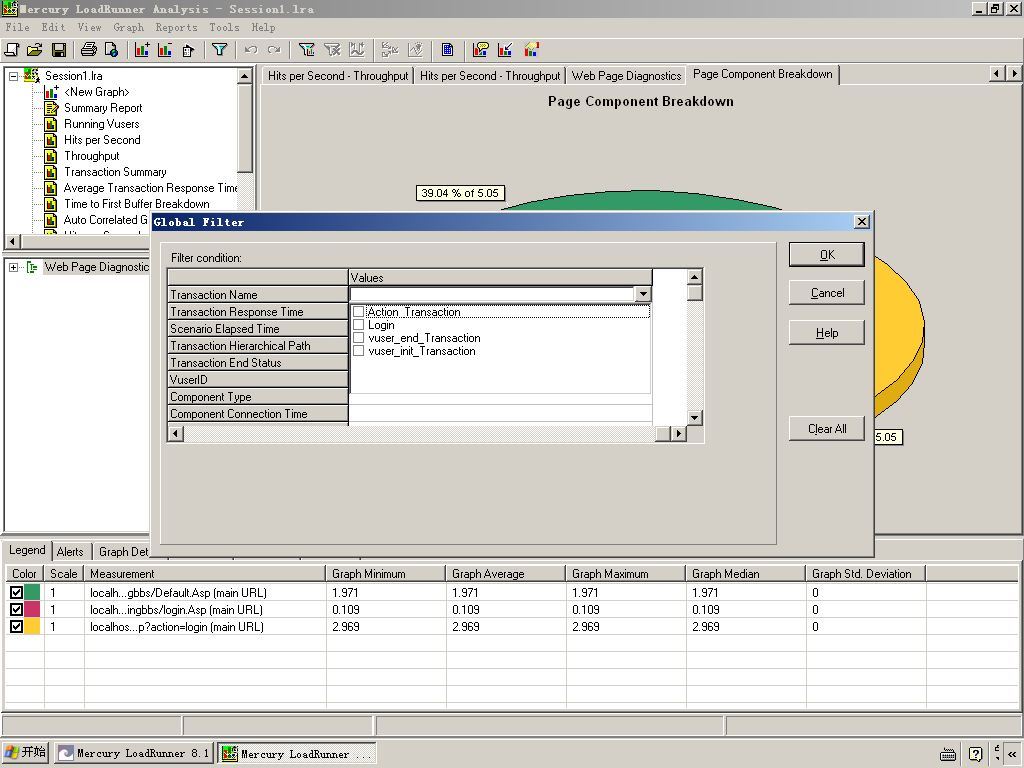Click the pink login.Asp legend color swatch
Image resolution: width=1024 pixels, height=768 pixels.
click(x=32, y=609)
